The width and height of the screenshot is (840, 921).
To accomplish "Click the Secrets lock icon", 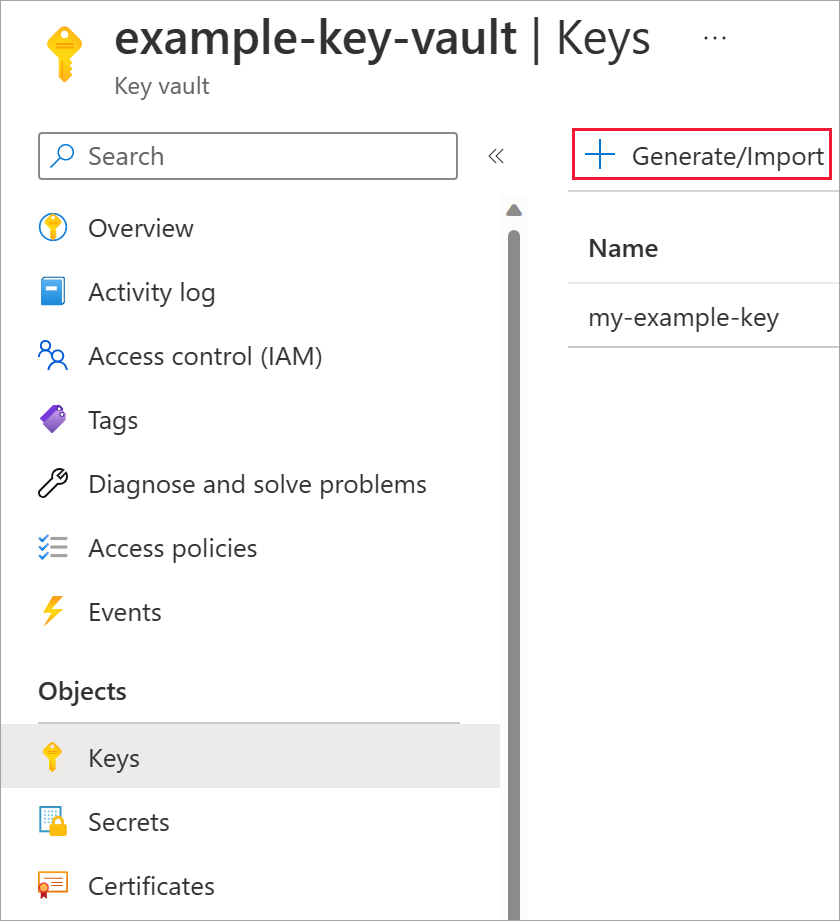I will [53, 822].
